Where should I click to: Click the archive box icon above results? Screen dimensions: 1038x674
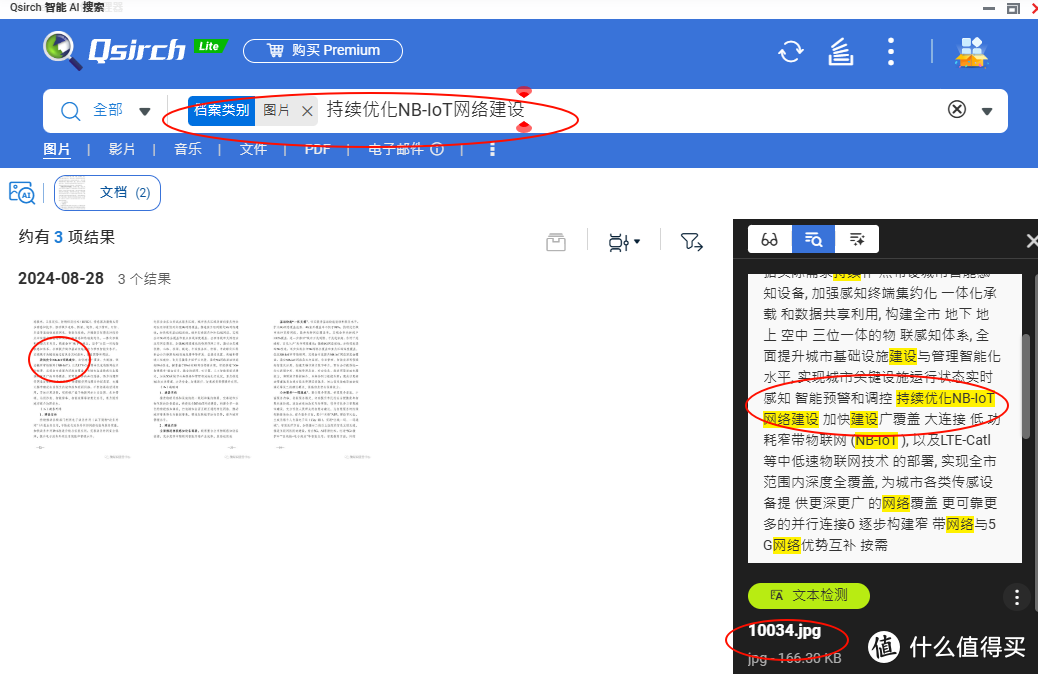coord(556,241)
